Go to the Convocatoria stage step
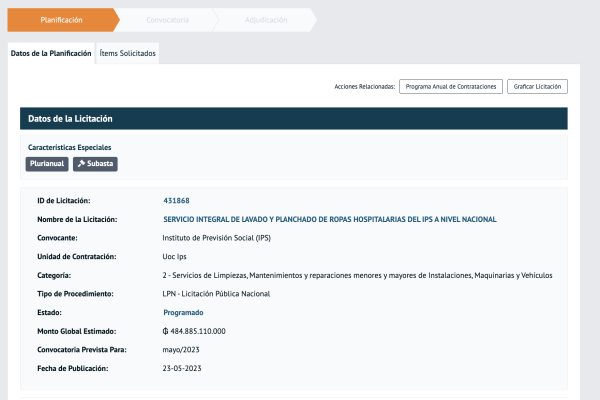Image resolution: width=600 pixels, height=400 pixels. (166, 20)
